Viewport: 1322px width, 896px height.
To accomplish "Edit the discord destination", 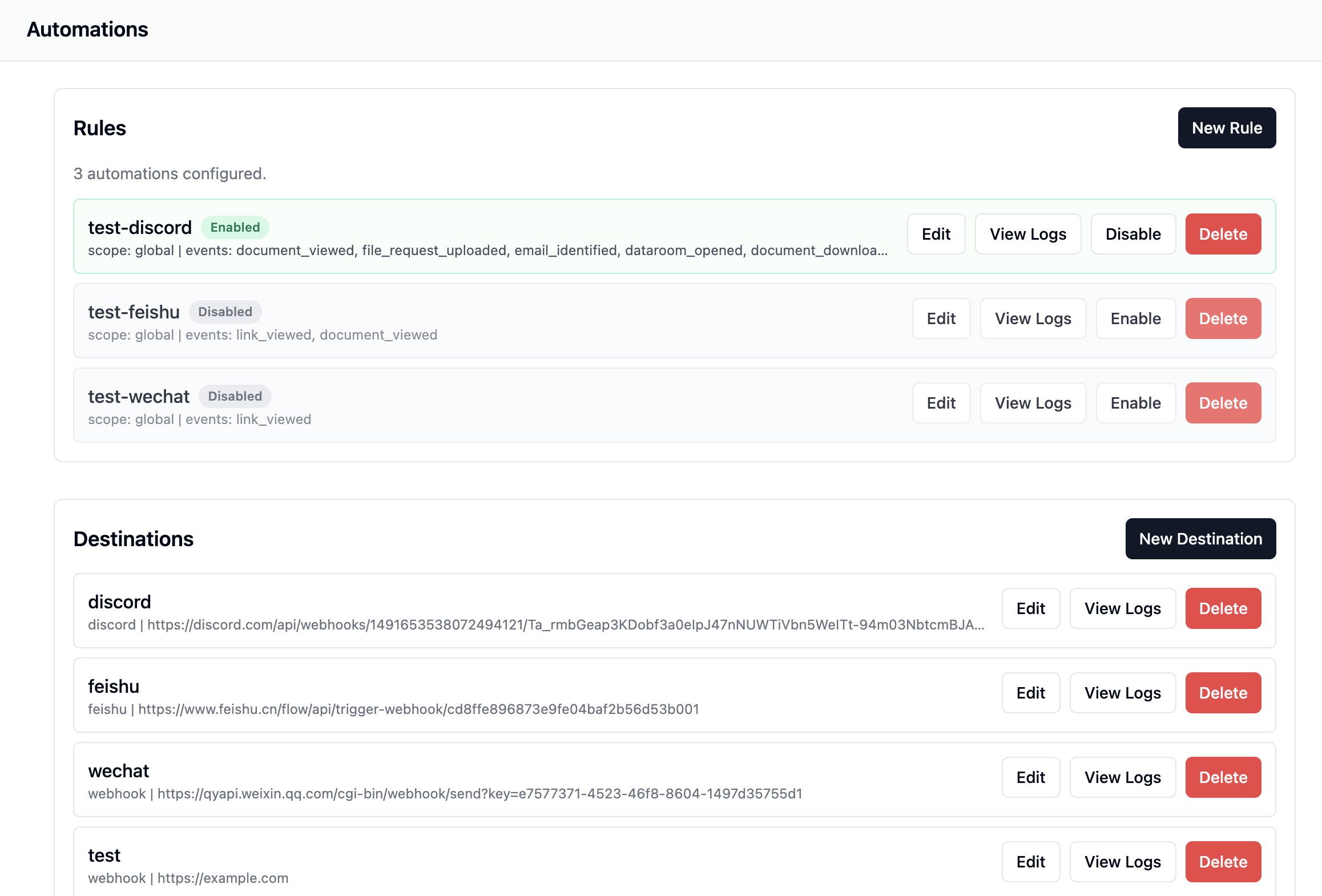I will (1031, 608).
